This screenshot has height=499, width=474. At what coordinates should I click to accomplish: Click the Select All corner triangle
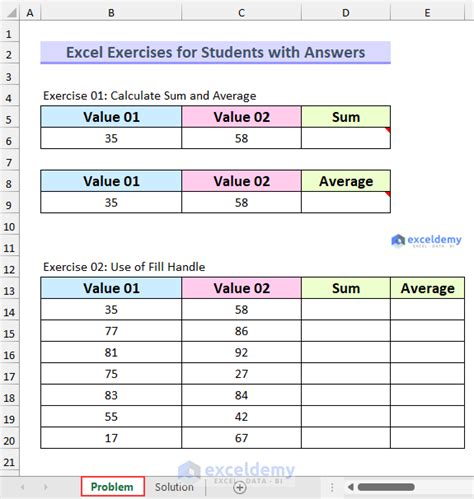[x=12, y=13]
